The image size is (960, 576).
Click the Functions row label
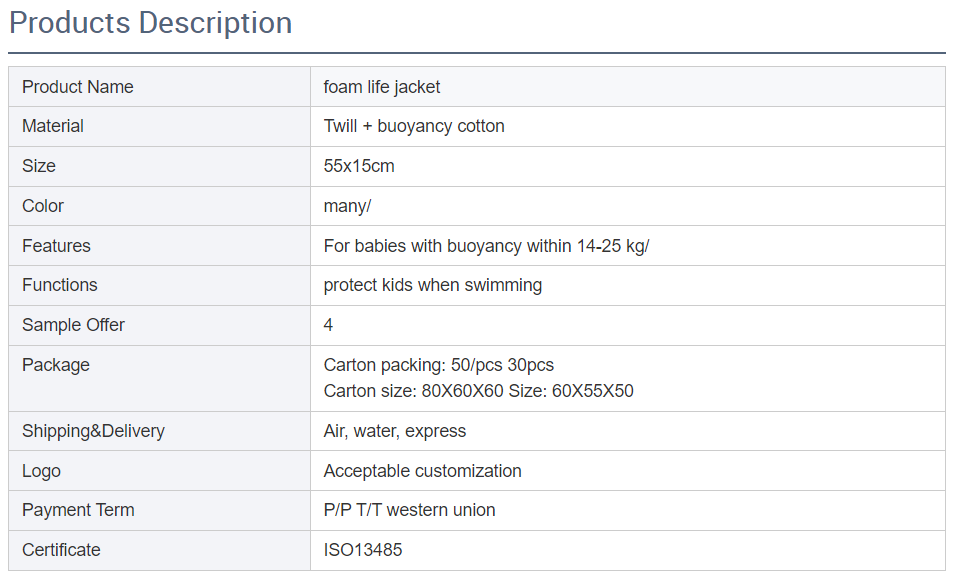pyautogui.click(x=60, y=285)
